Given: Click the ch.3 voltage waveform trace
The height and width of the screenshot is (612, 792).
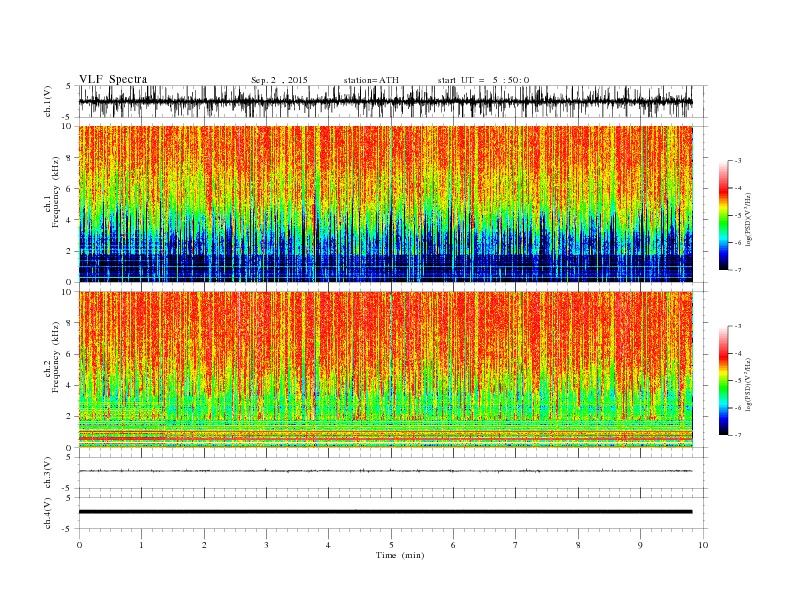Looking at the screenshot, I should click(x=386, y=471).
